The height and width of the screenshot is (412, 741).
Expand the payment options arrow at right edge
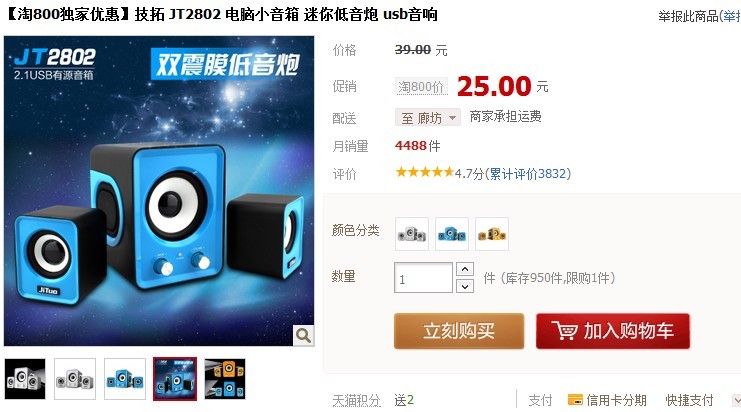pyautogui.click(x=736, y=400)
